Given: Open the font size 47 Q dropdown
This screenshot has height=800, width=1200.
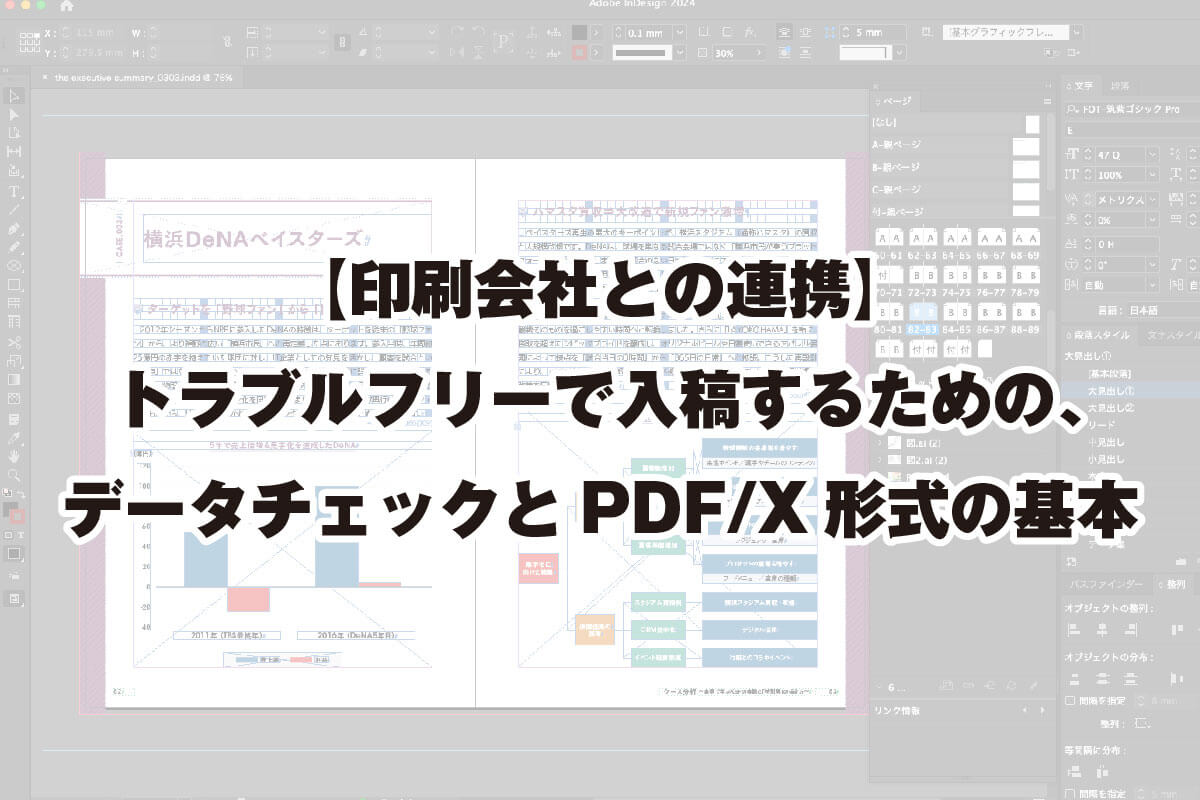Looking at the screenshot, I should [1152, 154].
